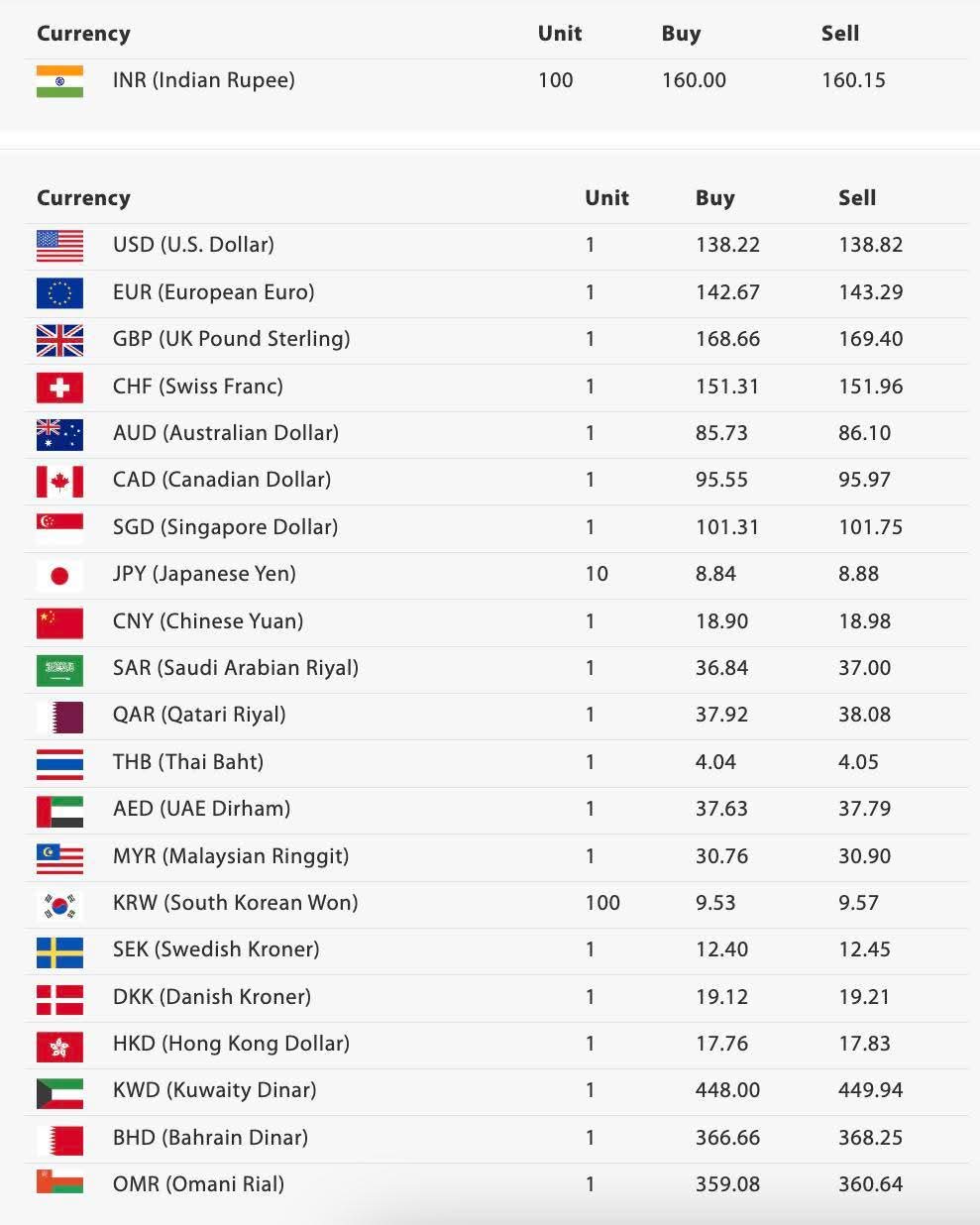Select SGD (Singapore Dollar) label

point(225,527)
